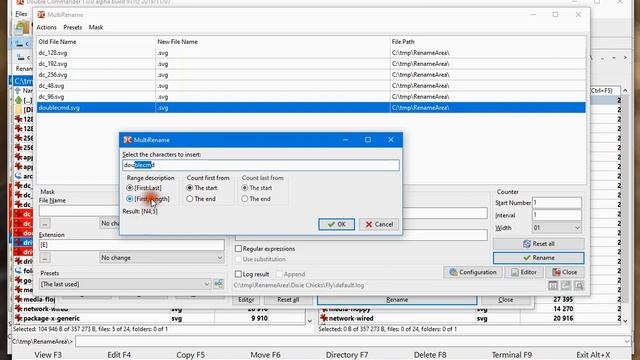Click the right panel's vertical scrollbar down arrow
640x360 pixels.
coord(625,321)
